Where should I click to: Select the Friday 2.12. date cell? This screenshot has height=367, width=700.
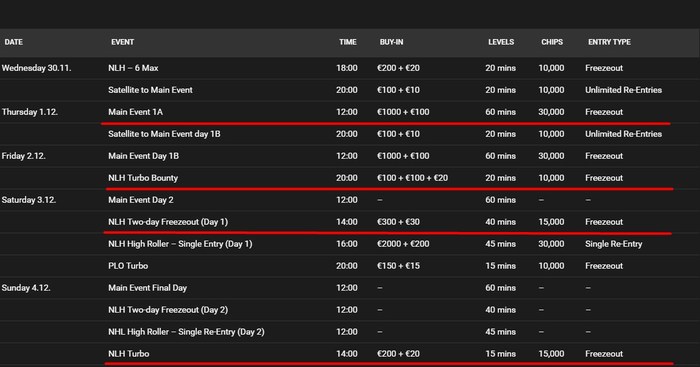click(23, 156)
